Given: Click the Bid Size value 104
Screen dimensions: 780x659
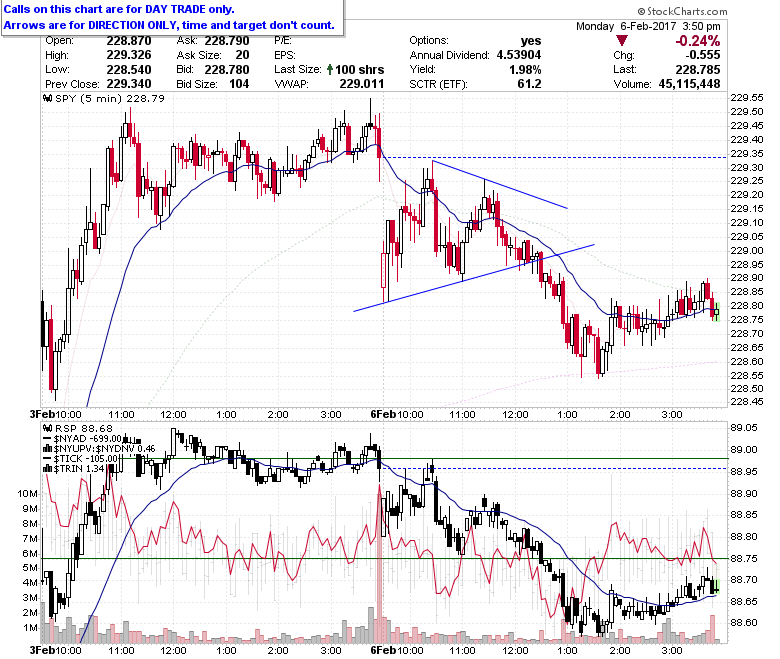Looking at the screenshot, I should click(239, 84).
